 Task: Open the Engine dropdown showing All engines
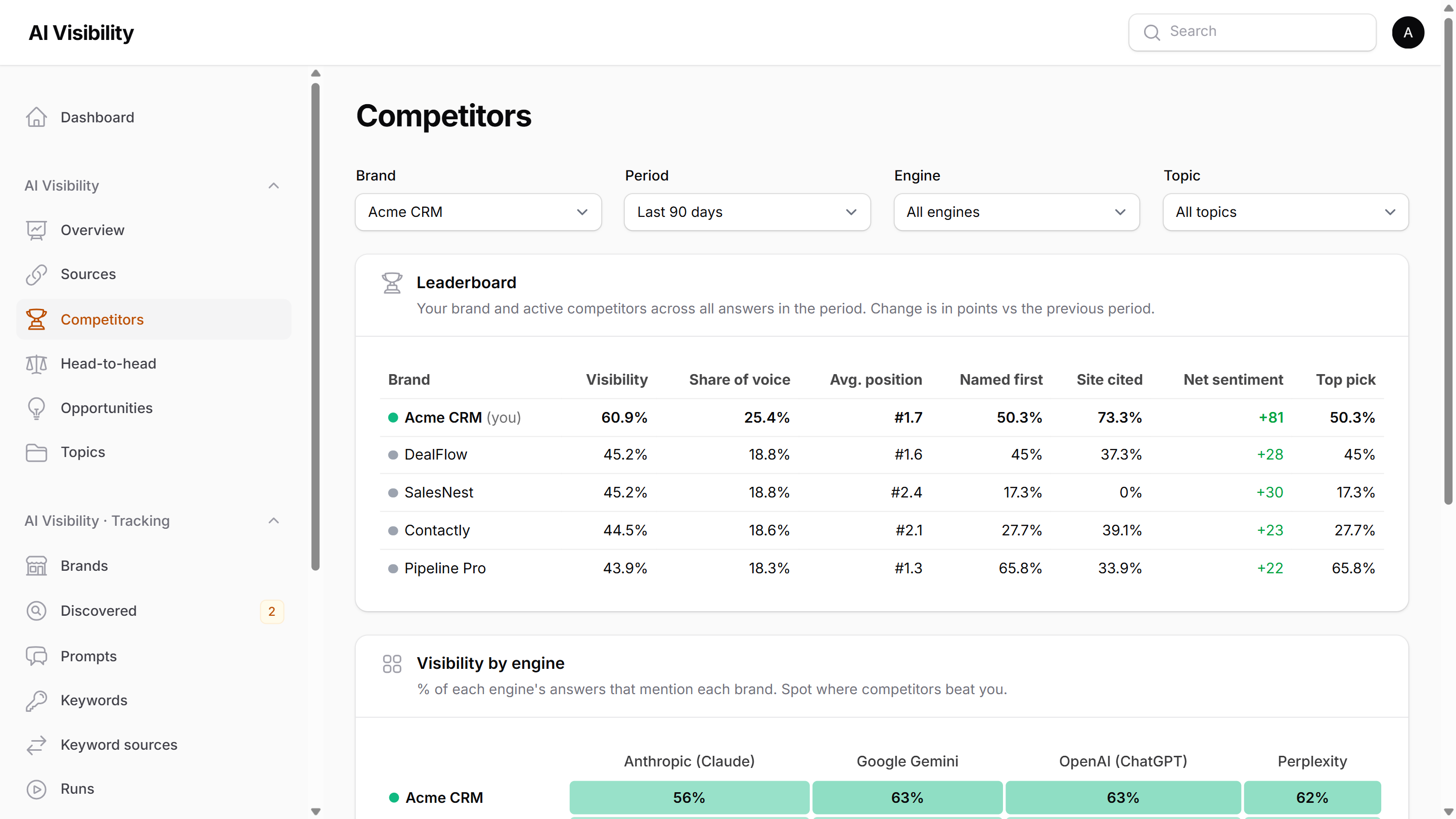pos(1016,212)
